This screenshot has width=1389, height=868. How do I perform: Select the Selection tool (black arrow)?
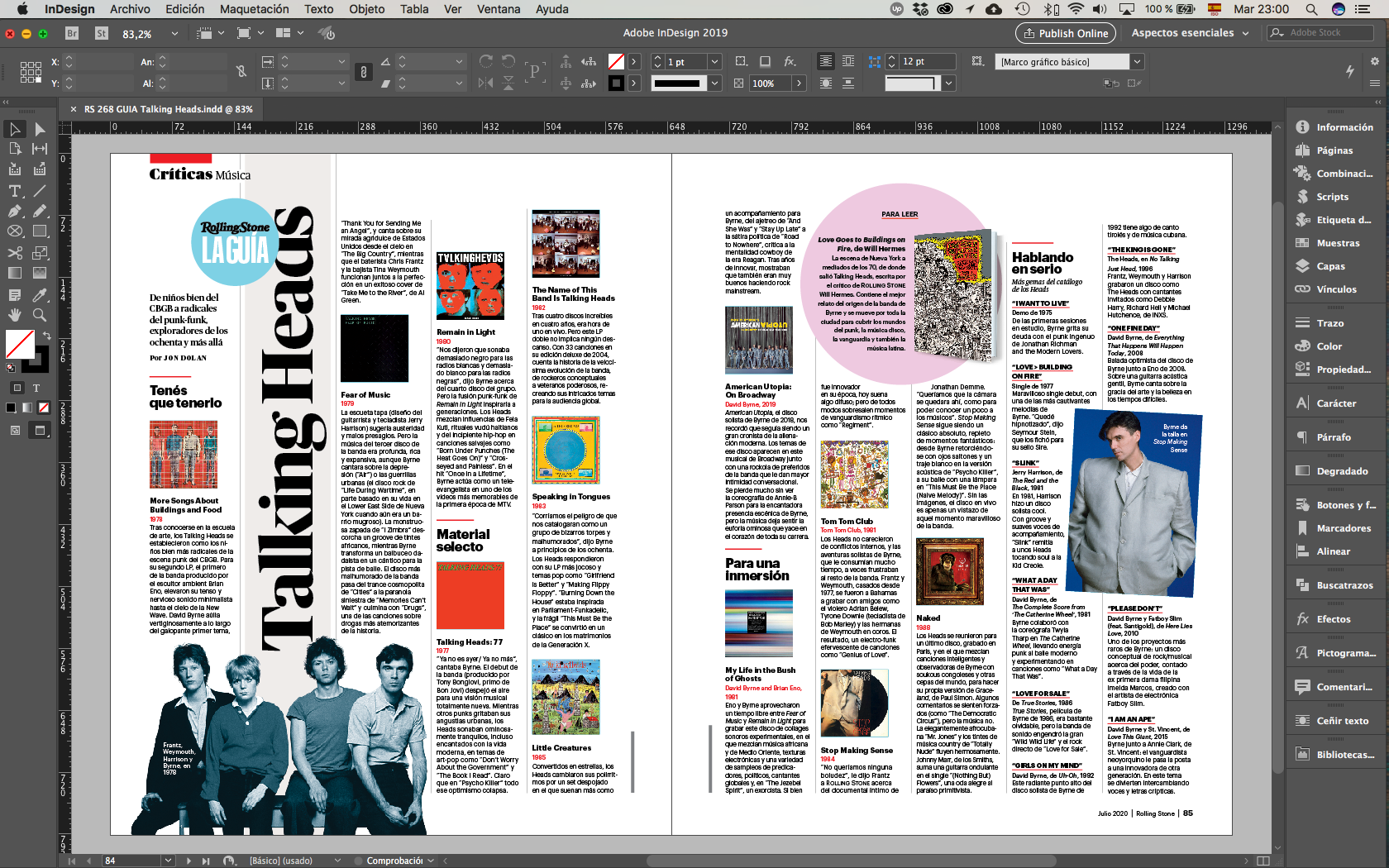click(x=15, y=129)
